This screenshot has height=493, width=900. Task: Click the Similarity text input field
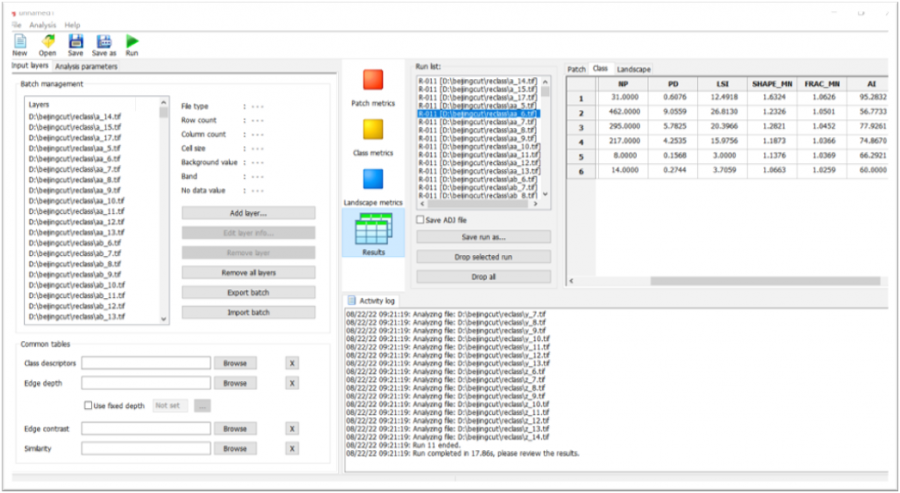pos(146,449)
